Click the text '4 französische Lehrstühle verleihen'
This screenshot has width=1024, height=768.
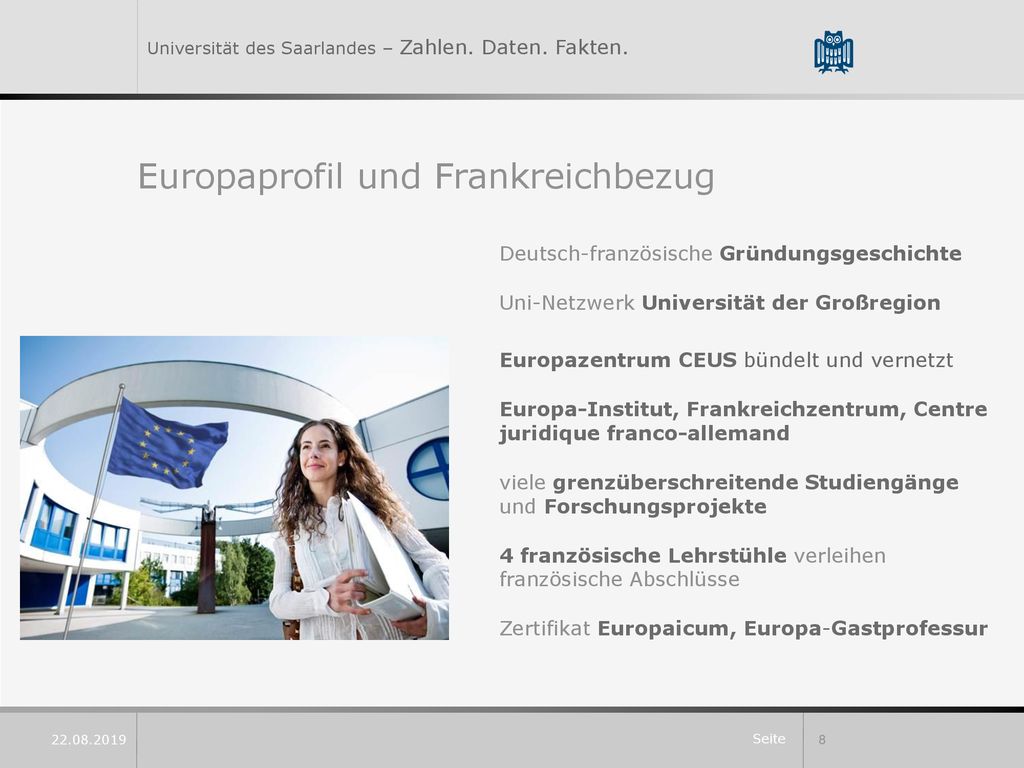pyautogui.click(x=692, y=556)
